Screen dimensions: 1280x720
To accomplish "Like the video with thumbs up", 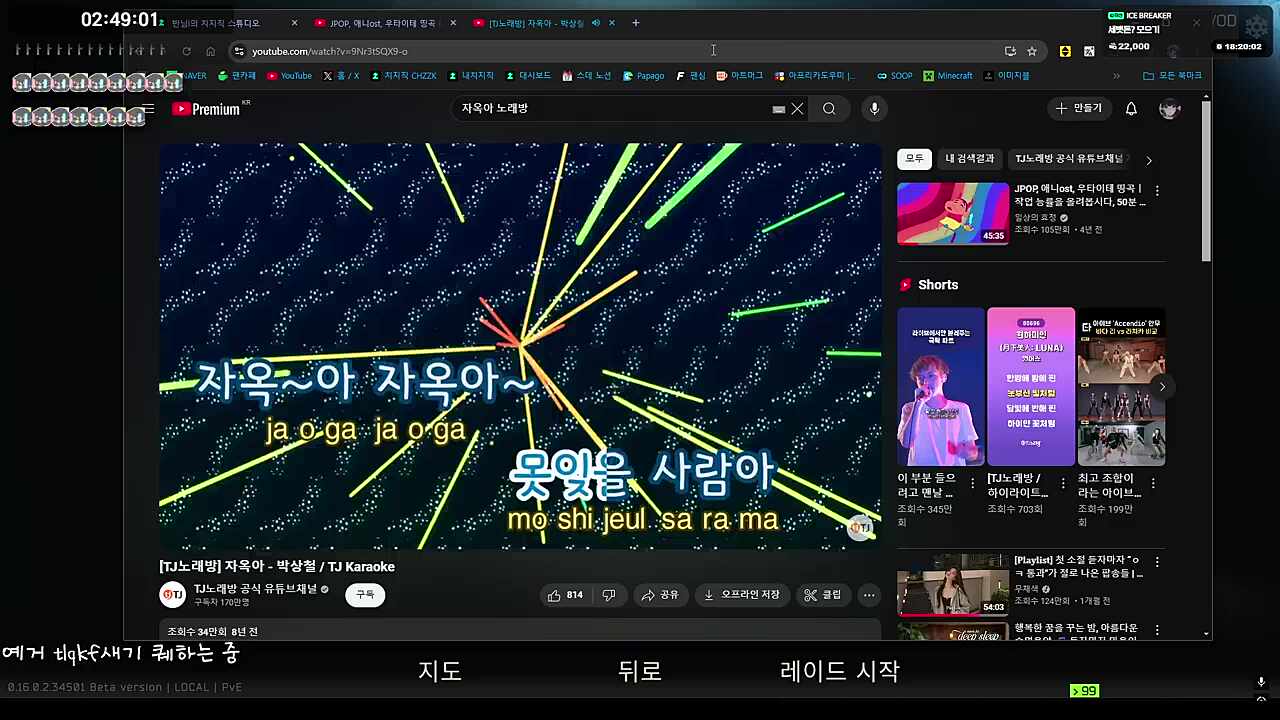I will (x=566, y=595).
